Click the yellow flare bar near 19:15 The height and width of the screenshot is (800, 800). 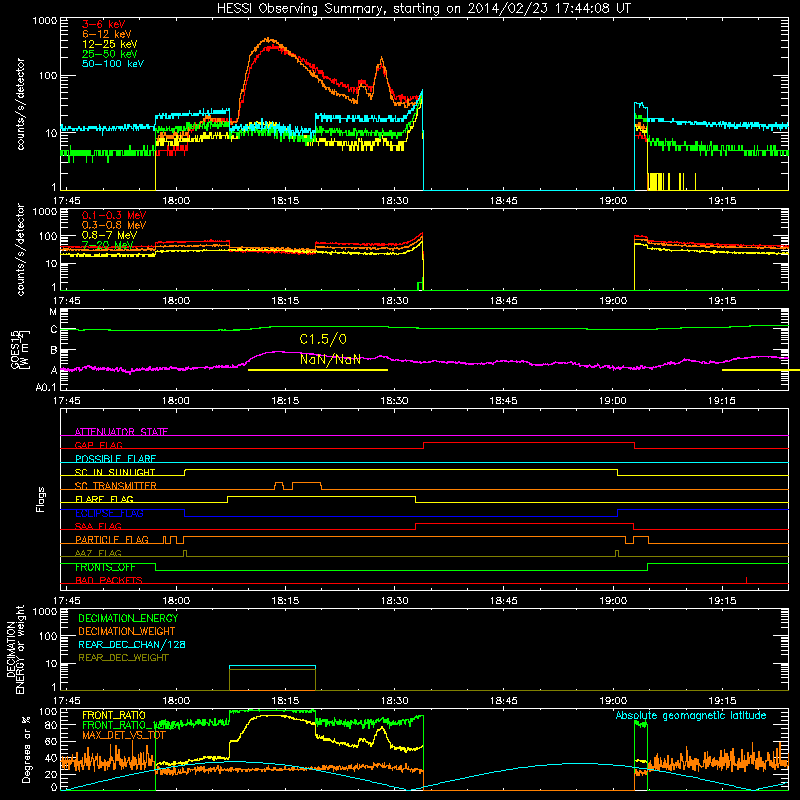pyautogui.click(x=761, y=370)
